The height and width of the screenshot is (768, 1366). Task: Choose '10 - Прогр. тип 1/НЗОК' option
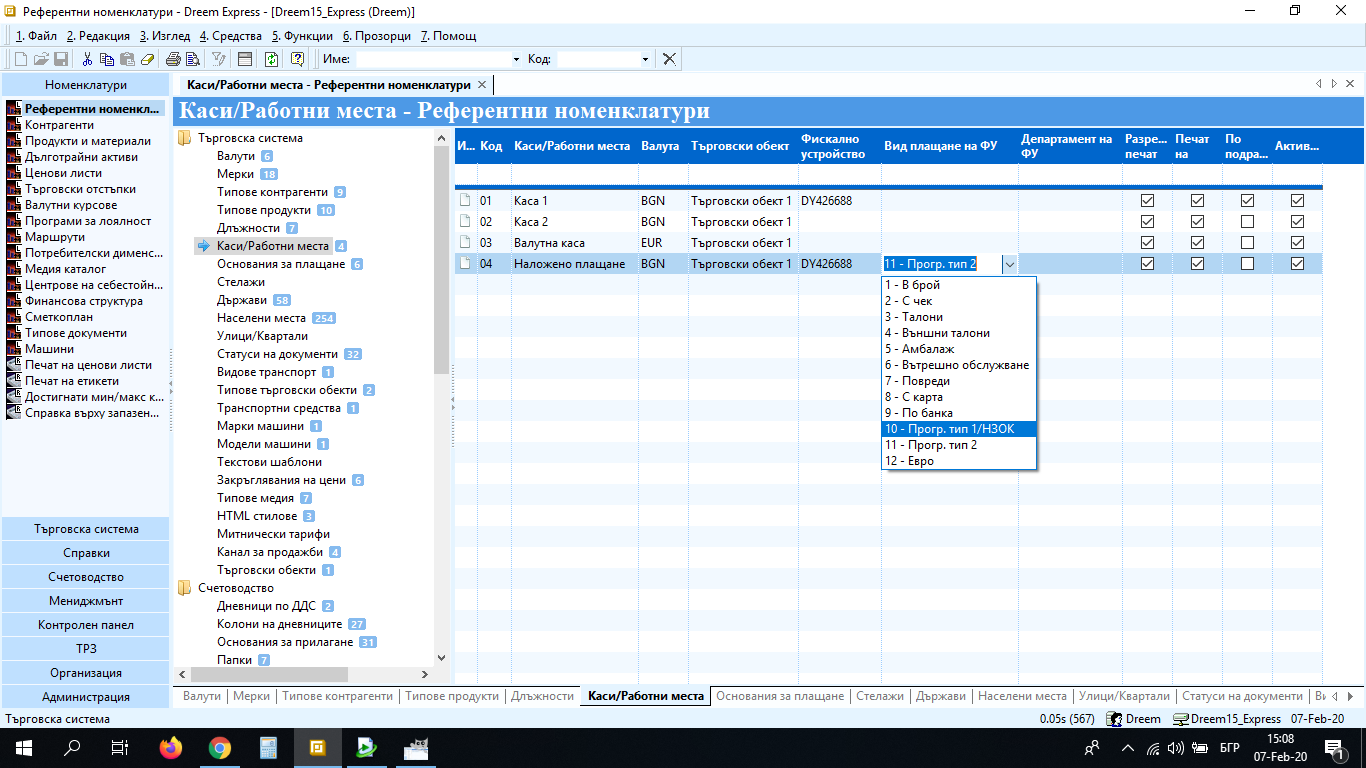959,429
